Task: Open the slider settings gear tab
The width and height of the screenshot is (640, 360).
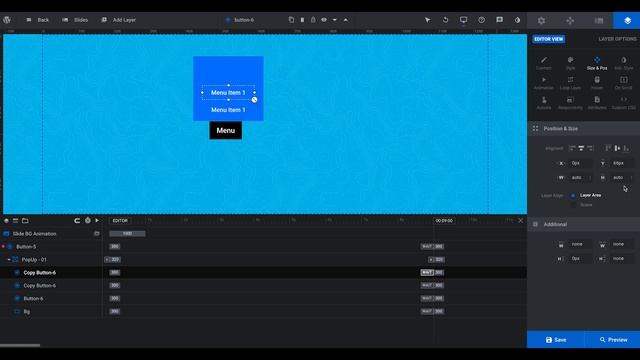Action: (541, 20)
